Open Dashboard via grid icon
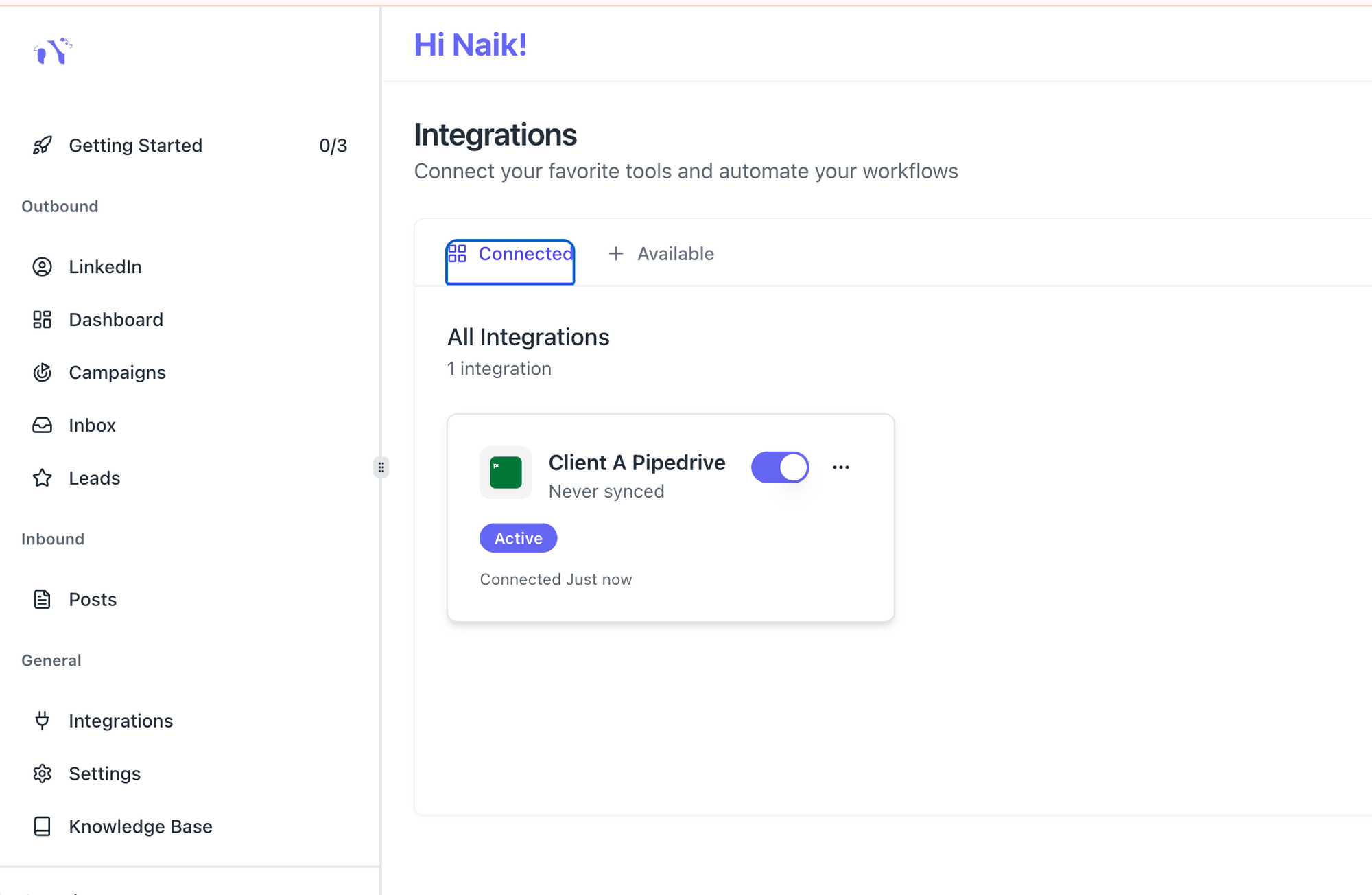1372x895 pixels. 43,320
